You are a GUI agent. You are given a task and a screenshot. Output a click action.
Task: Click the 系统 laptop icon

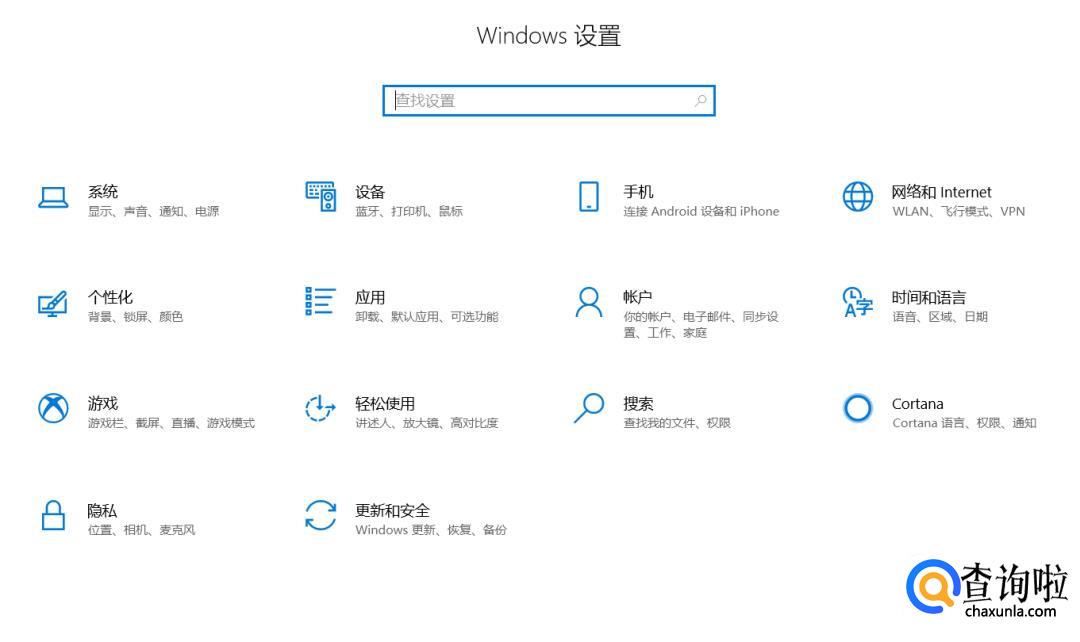pyautogui.click(x=53, y=198)
